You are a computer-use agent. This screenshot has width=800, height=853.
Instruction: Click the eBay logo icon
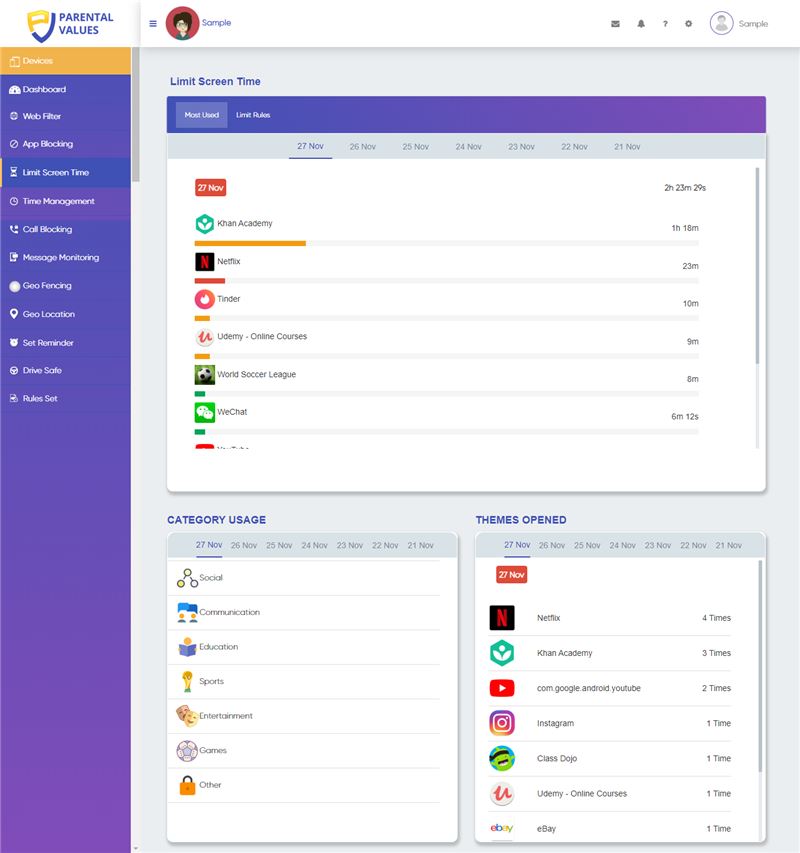502,828
